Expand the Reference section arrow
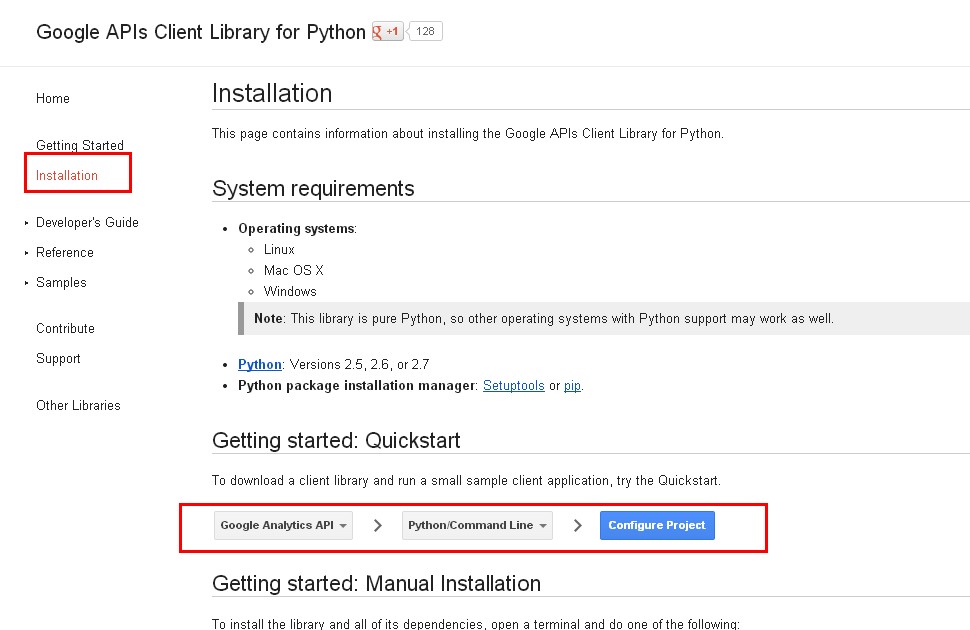This screenshot has width=970, height=630. [27, 252]
